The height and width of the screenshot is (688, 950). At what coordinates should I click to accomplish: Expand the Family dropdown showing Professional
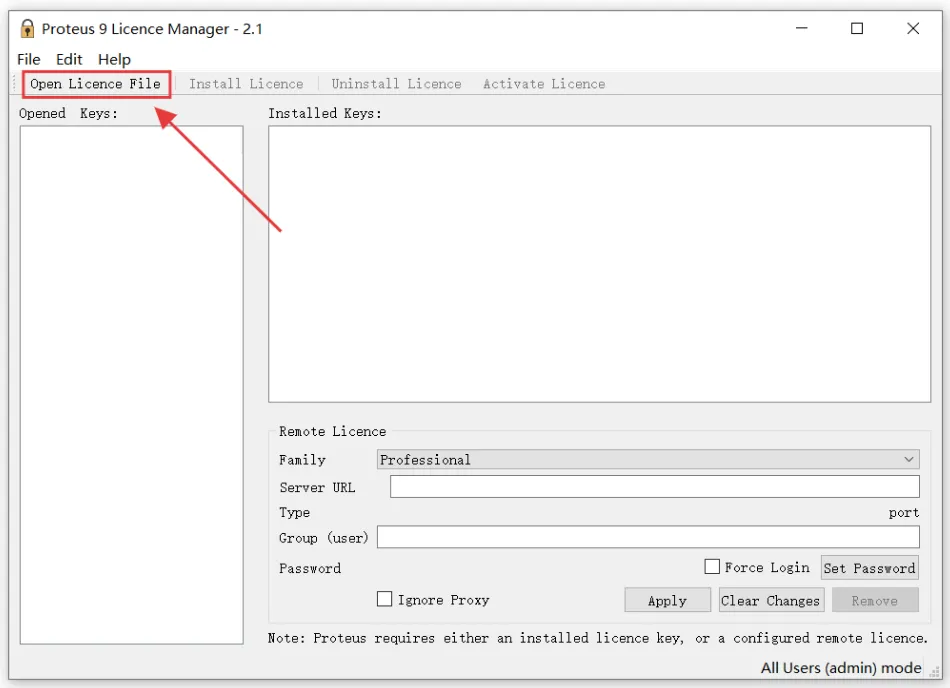click(x=648, y=459)
